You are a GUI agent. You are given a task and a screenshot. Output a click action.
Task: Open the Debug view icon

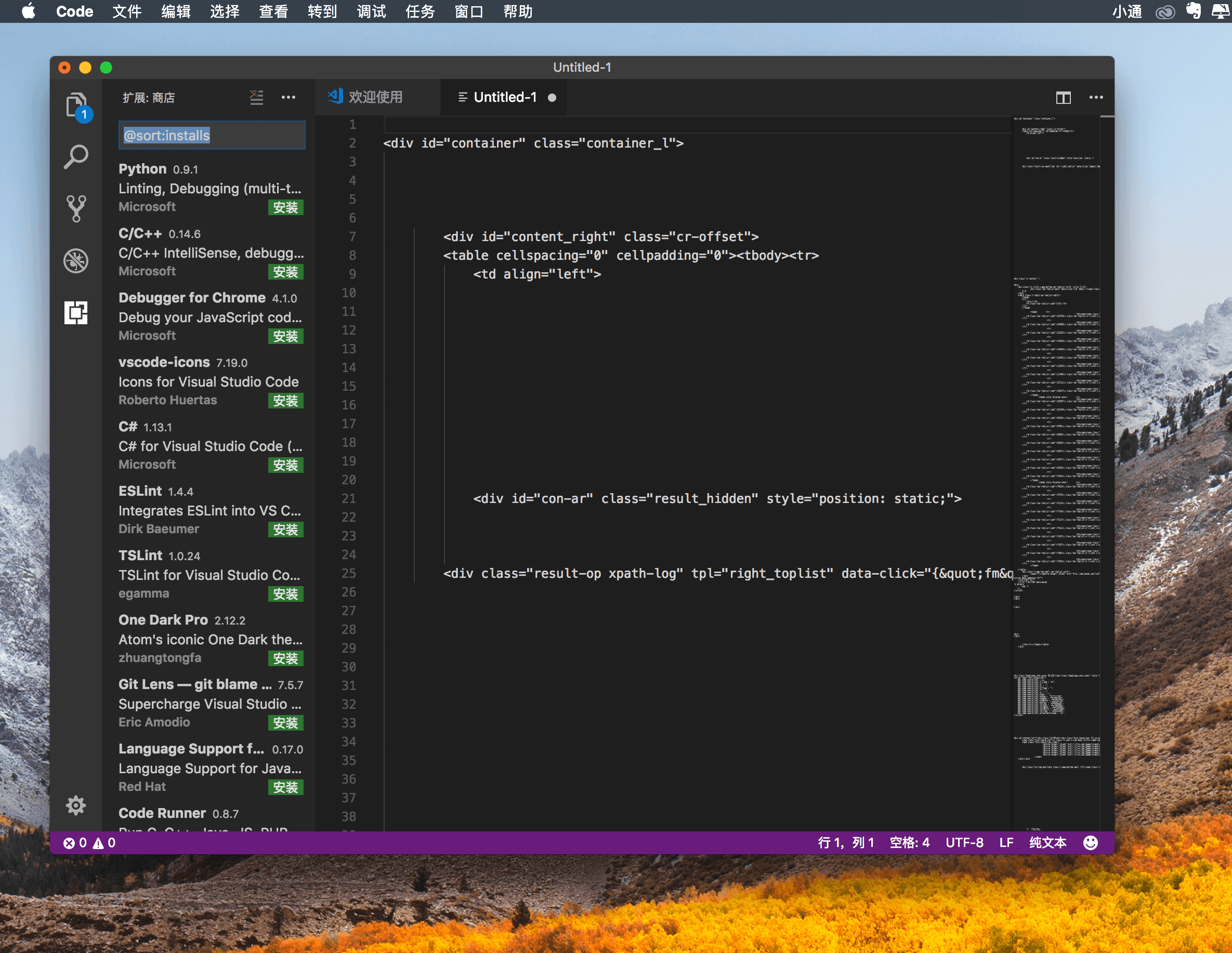click(x=75, y=260)
